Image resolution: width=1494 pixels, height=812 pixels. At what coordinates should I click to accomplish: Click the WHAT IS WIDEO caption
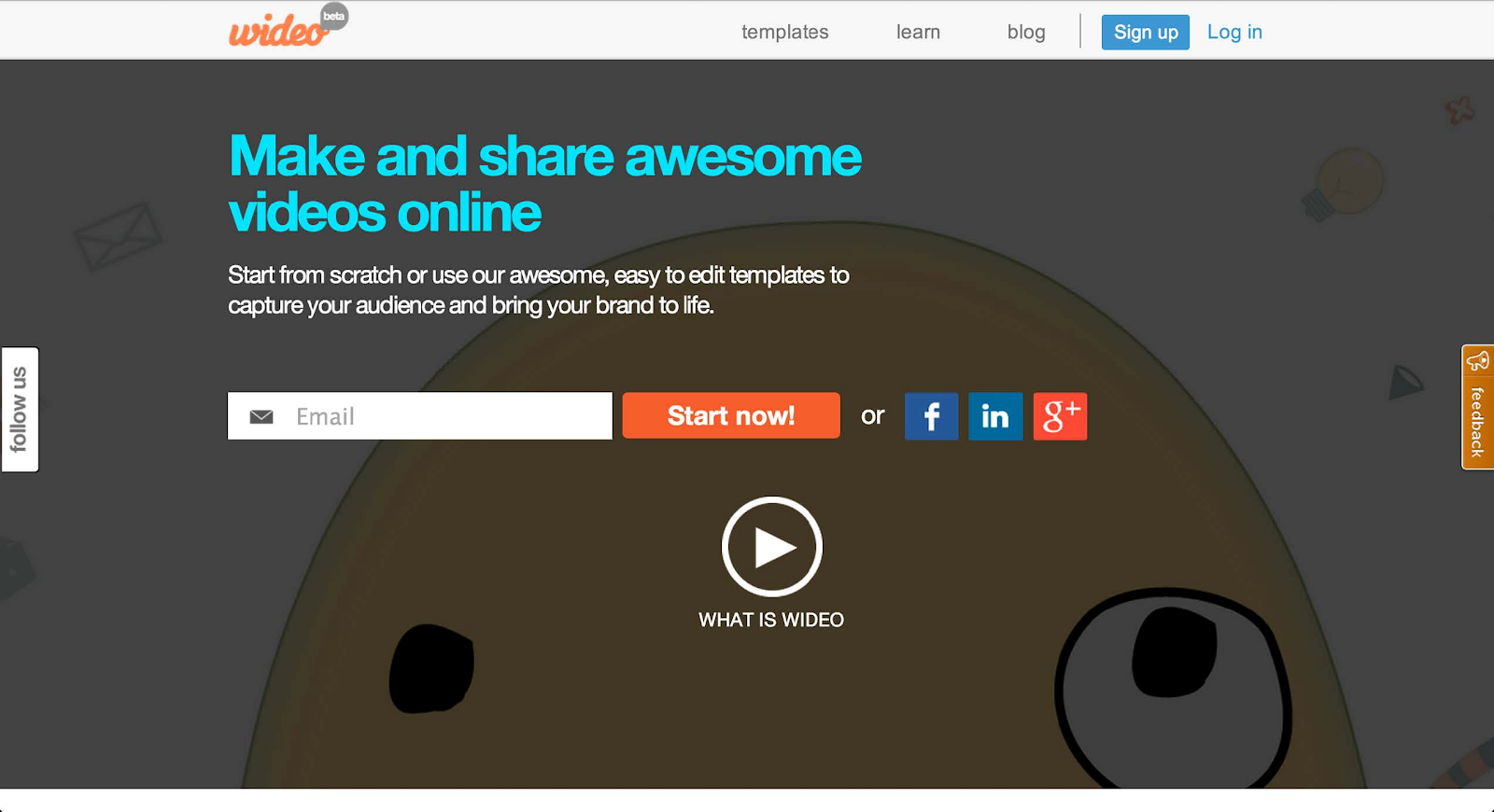[x=771, y=620]
